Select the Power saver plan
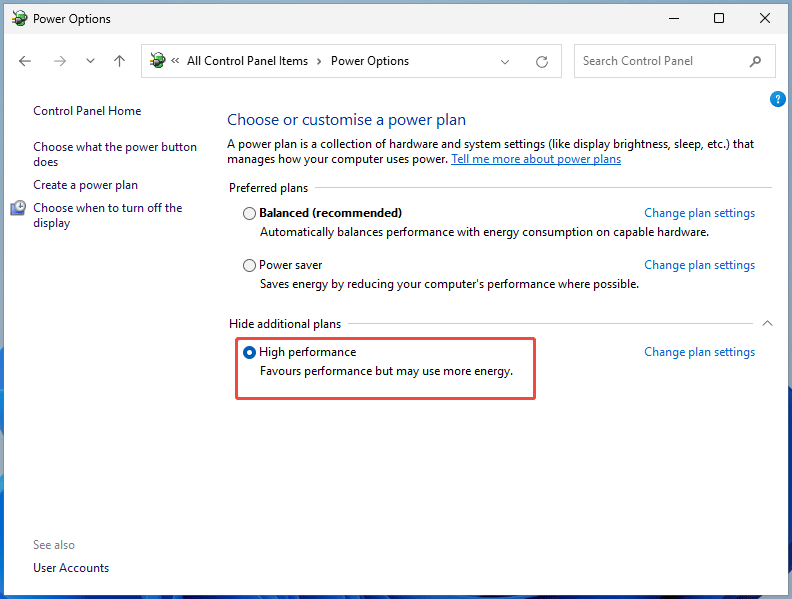 249,266
